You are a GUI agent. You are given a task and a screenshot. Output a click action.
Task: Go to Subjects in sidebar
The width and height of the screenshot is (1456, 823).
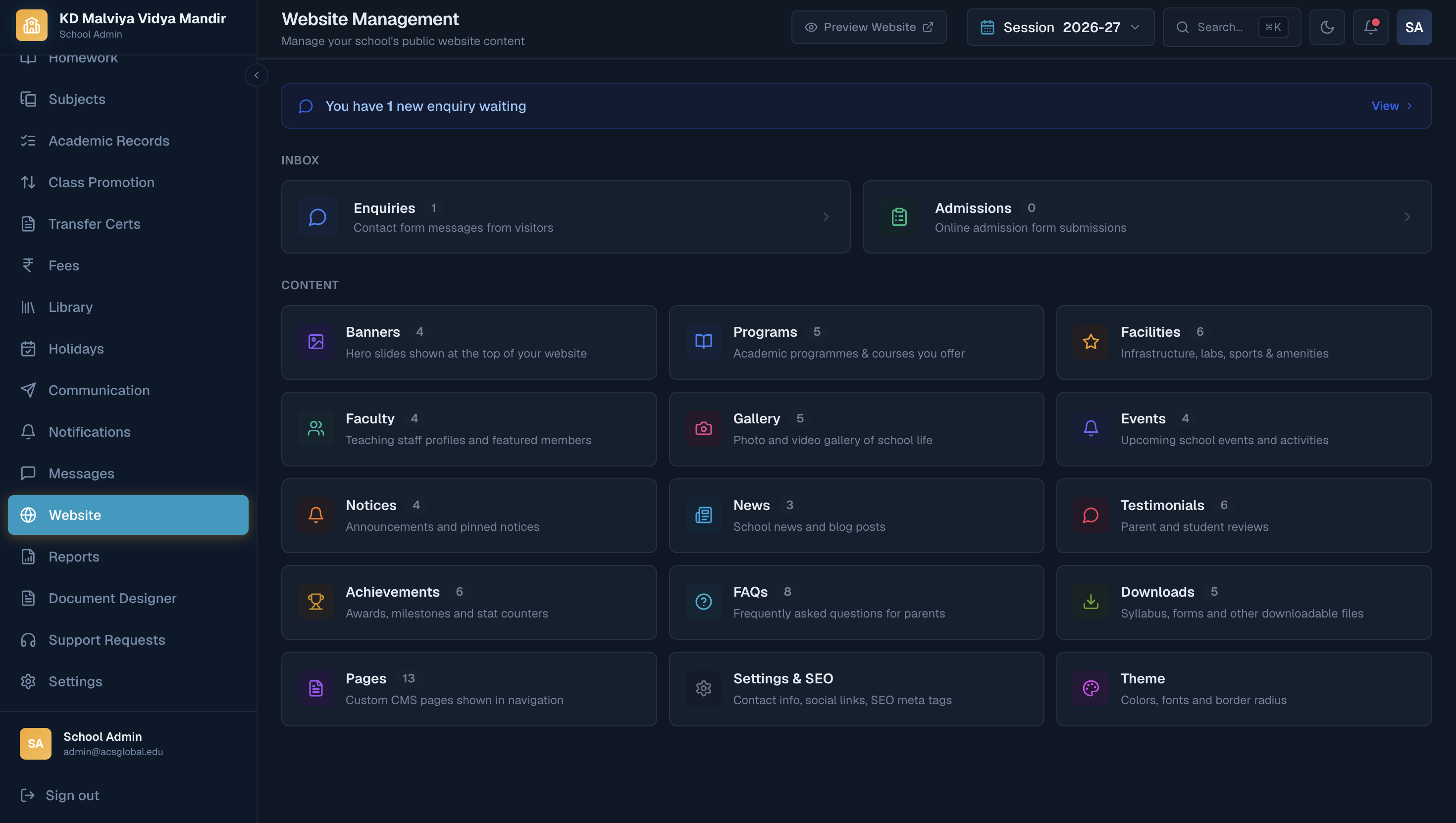point(128,100)
